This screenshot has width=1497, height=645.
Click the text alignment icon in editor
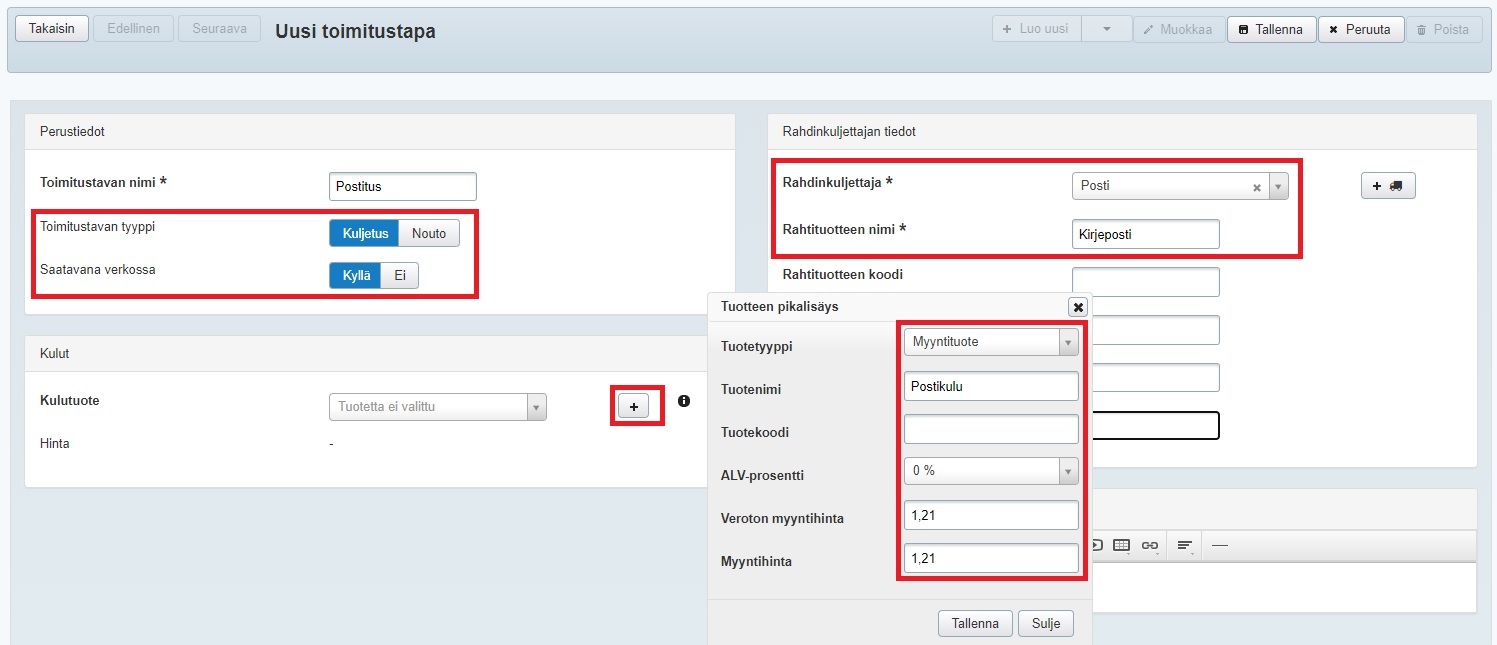pyautogui.click(x=1185, y=545)
